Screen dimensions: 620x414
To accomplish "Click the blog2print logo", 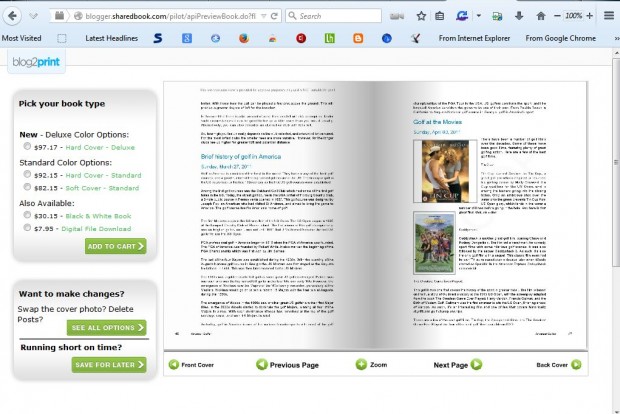I will 36,62.
